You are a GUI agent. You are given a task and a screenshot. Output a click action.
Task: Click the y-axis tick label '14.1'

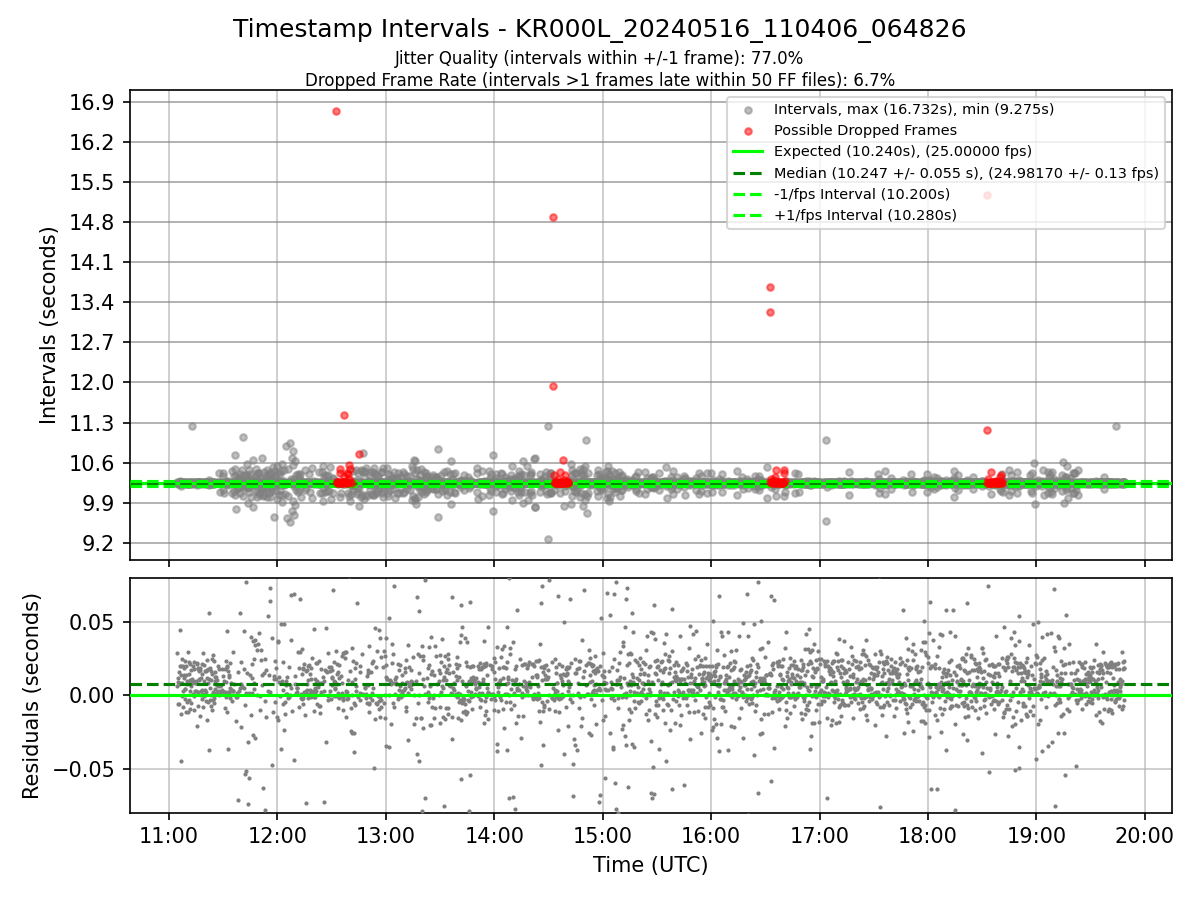(x=94, y=262)
